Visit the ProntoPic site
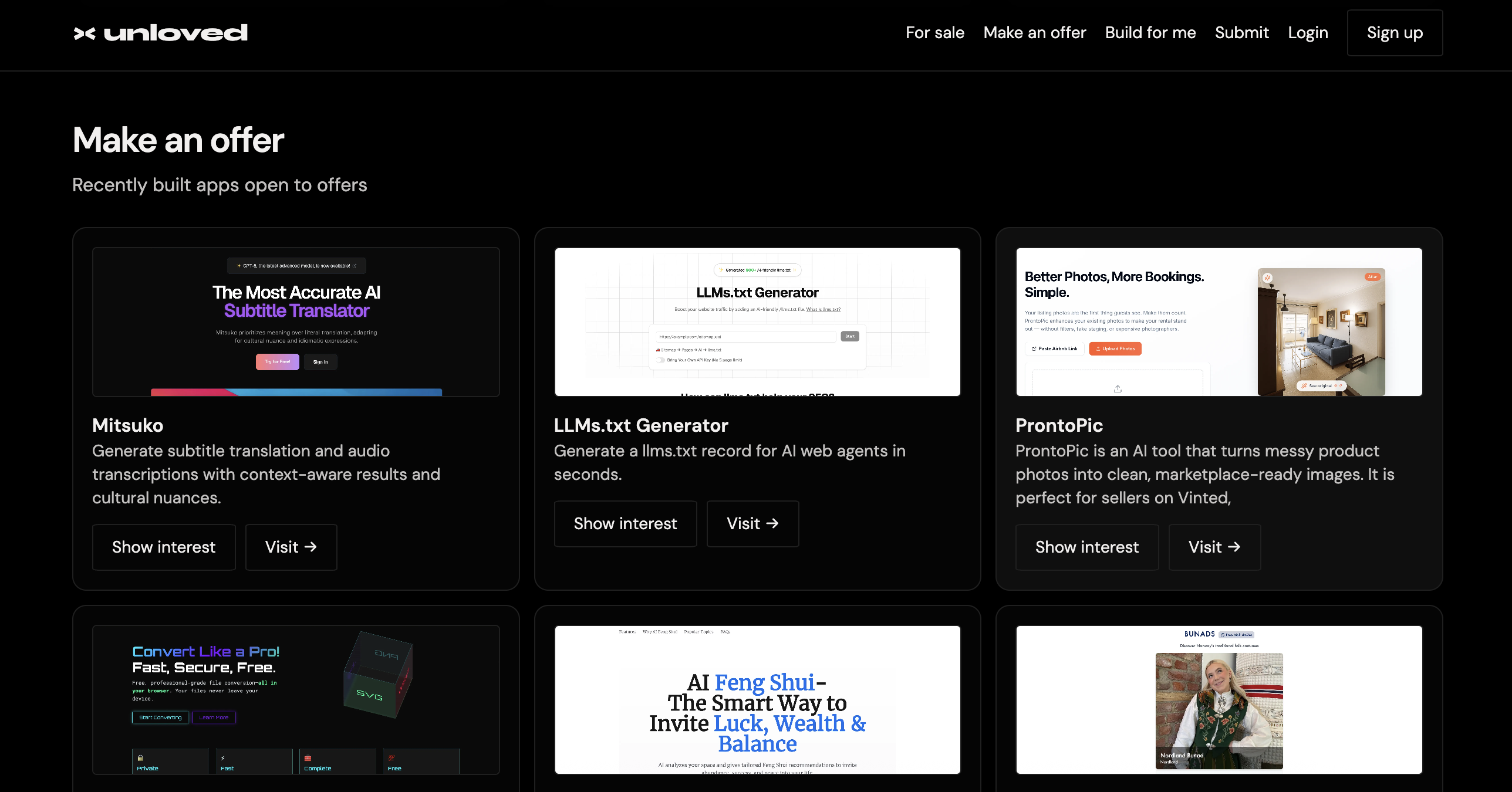This screenshot has width=1512, height=792. pyautogui.click(x=1214, y=547)
